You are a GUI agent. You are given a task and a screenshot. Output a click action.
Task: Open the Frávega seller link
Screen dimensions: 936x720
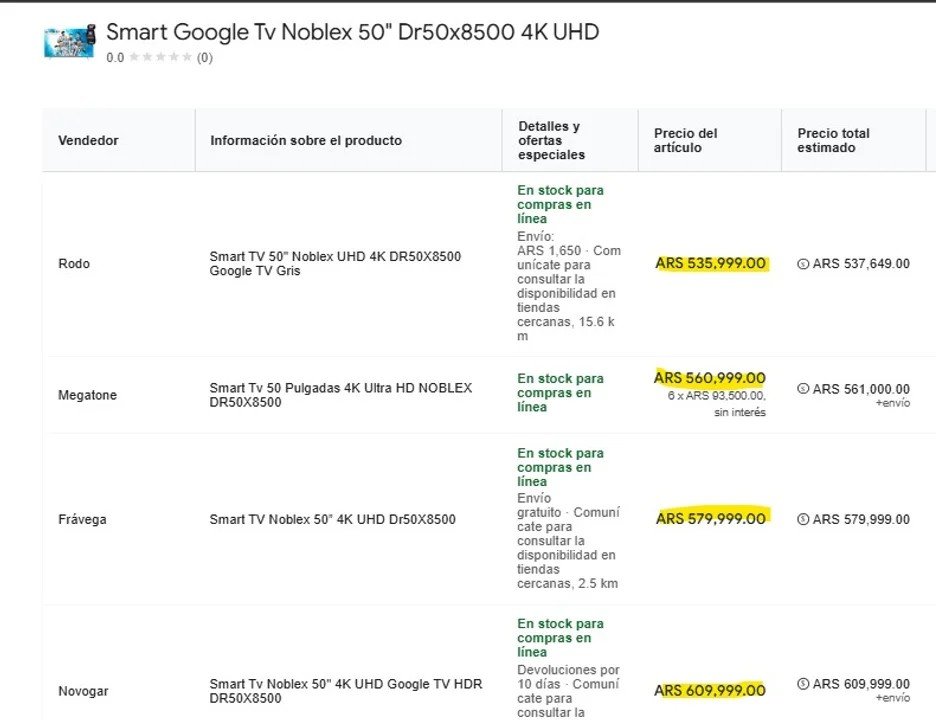[x=82, y=520]
